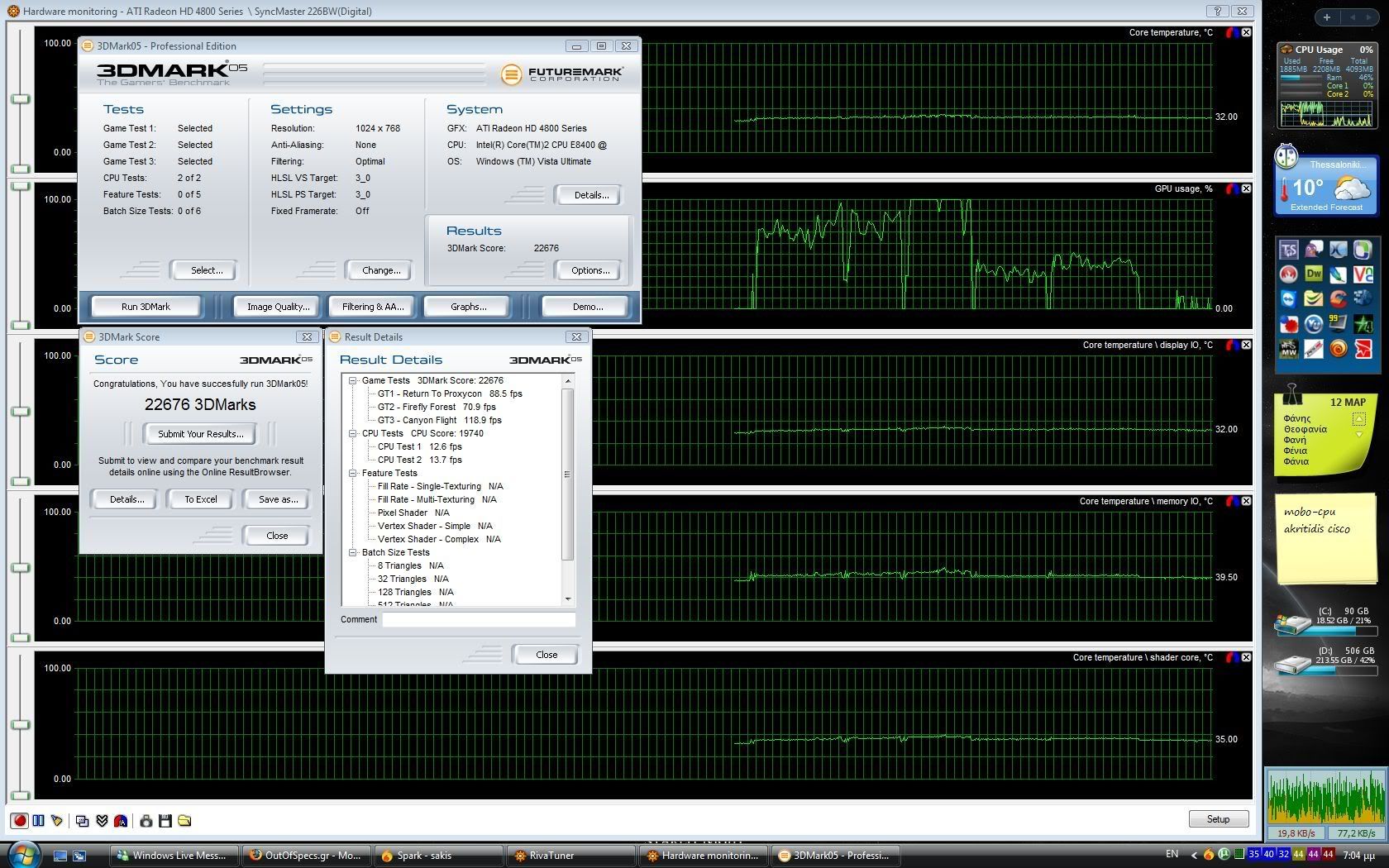Click the Extended Forecast weather link
1389x868 pixels.
(x=1326, y=207)
